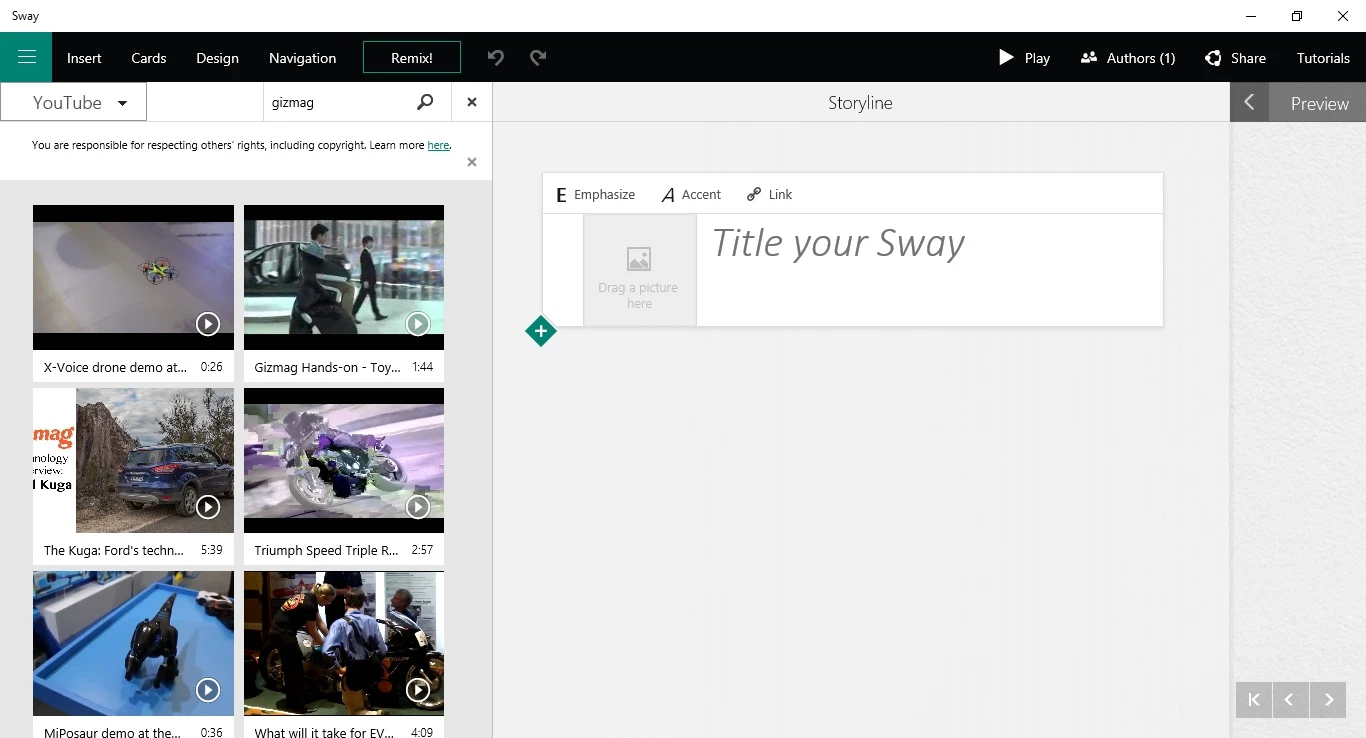Open Tutorials
Screen dimensions: 1366x738
point(1323,58)
